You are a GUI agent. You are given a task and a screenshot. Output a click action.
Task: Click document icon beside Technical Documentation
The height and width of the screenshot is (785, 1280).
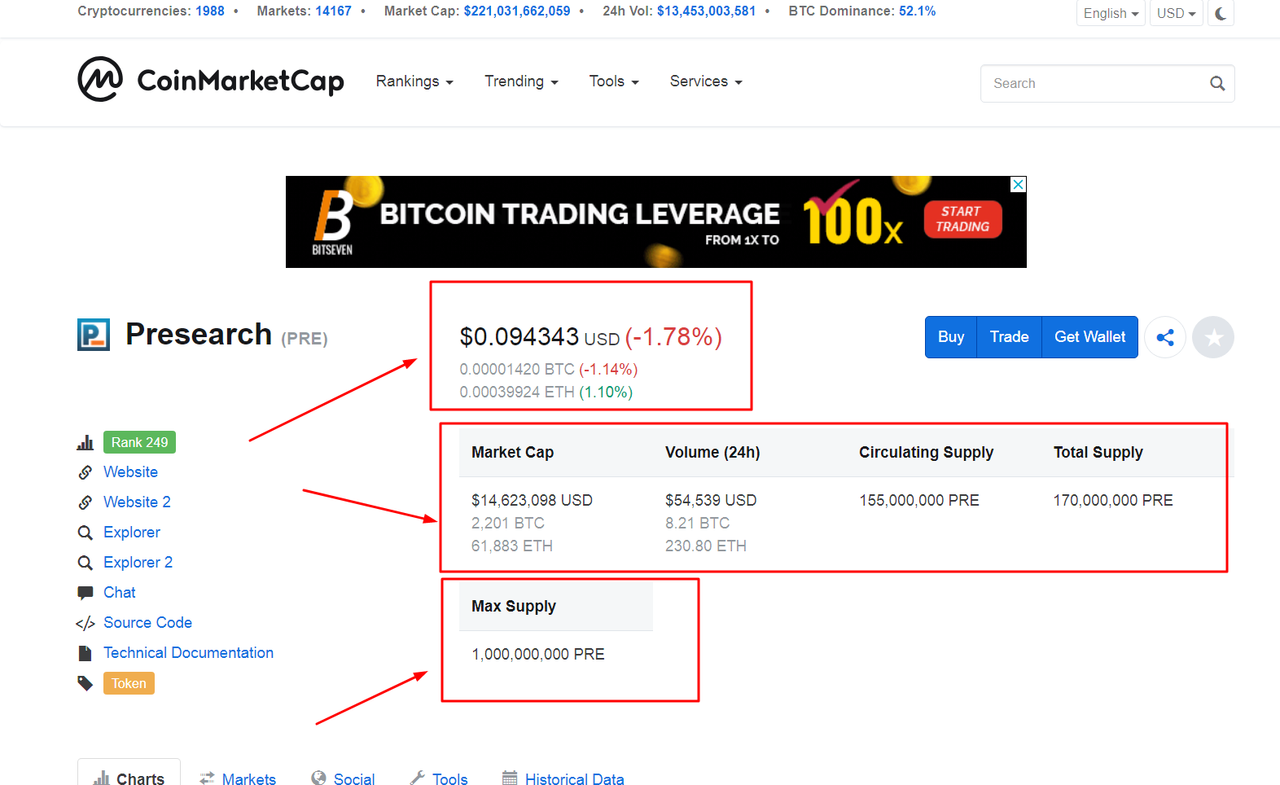[x=85, y=653]
